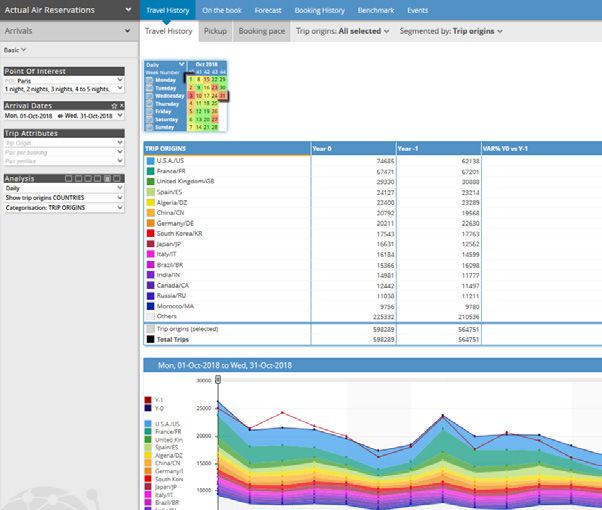
Task: Click the Total Trips row label
Action: click(173, 339)
